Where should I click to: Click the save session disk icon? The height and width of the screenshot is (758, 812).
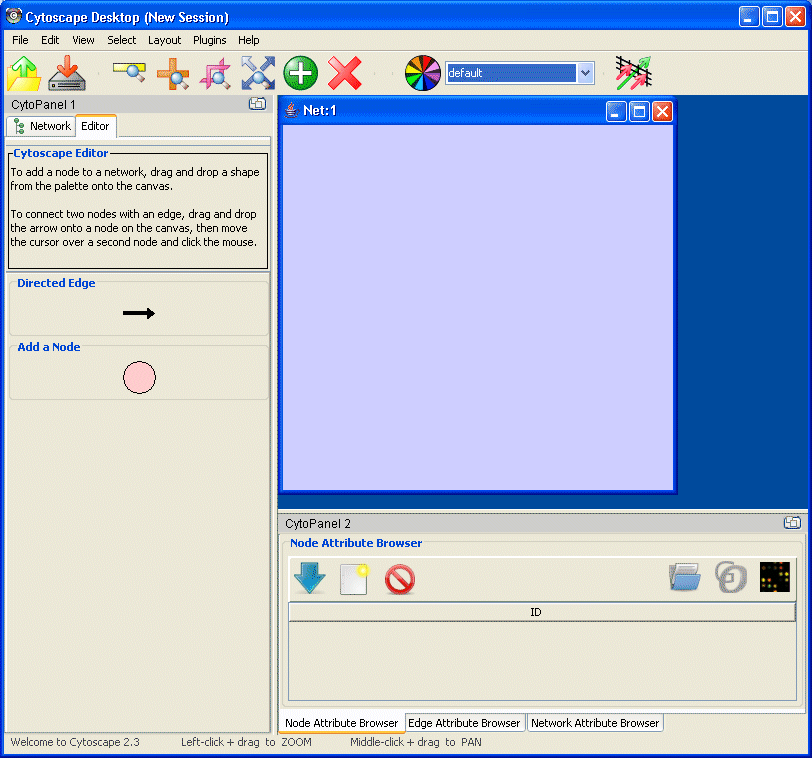67,74
